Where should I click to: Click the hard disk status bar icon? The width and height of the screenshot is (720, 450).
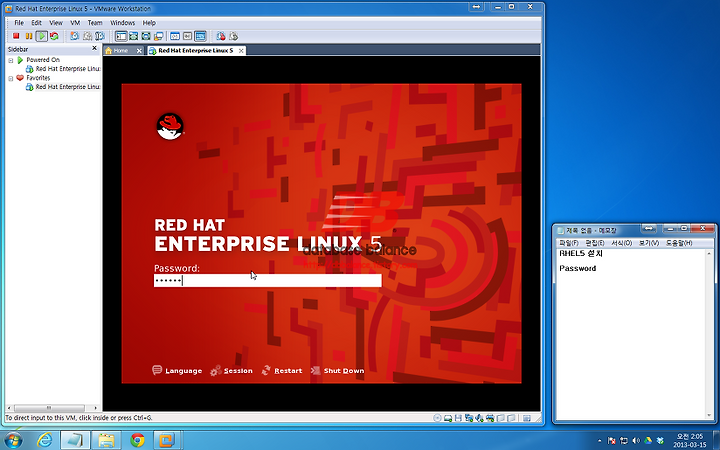click(x=448, y=418)
